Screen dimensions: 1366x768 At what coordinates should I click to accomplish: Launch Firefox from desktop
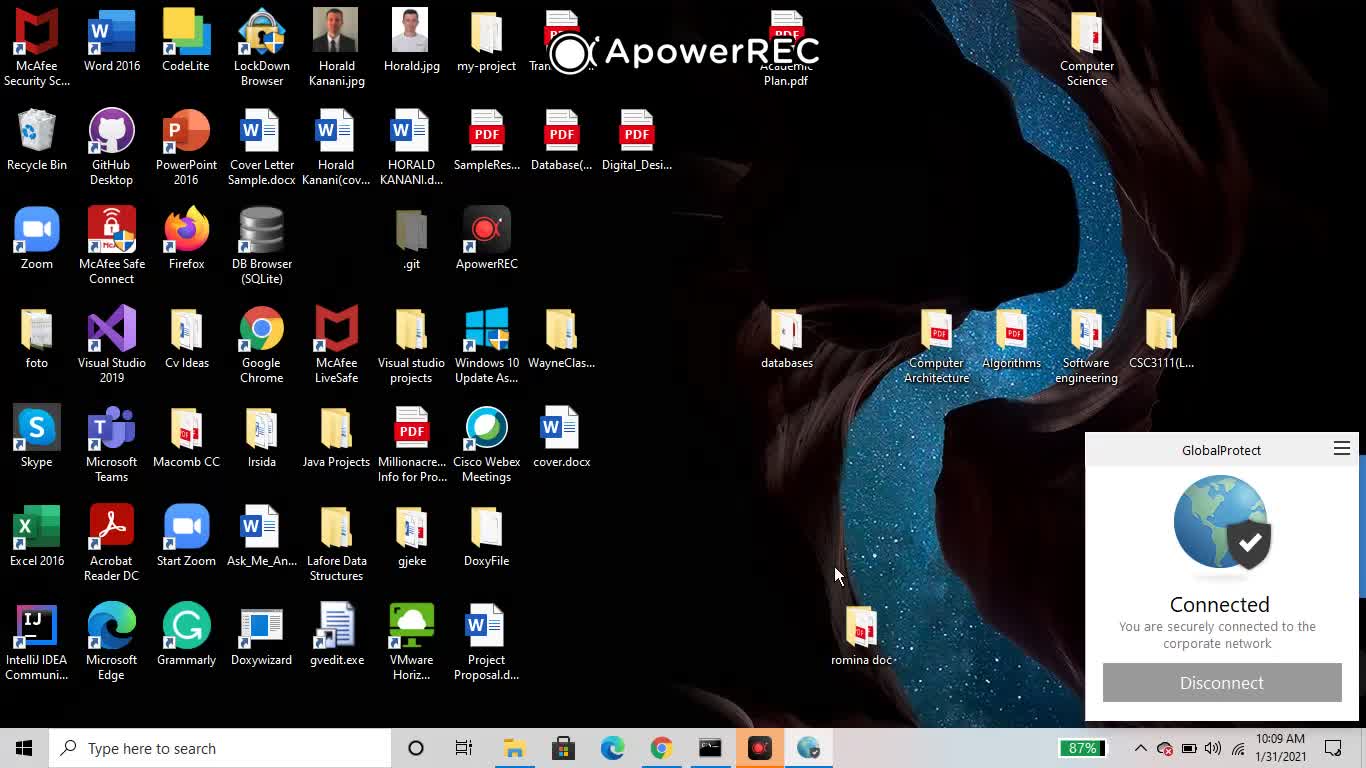[186, 238]
